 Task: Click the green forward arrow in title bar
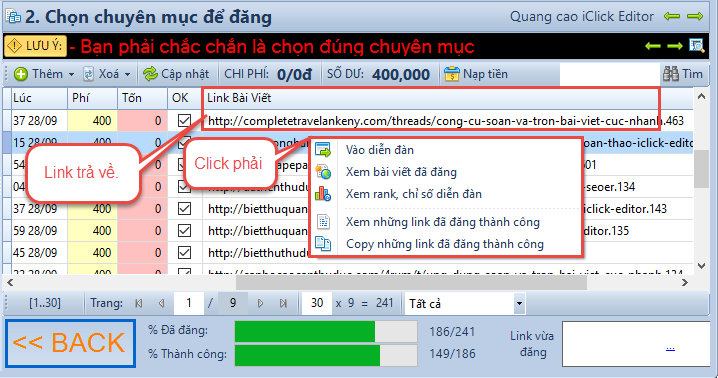[x=695, y=16]
